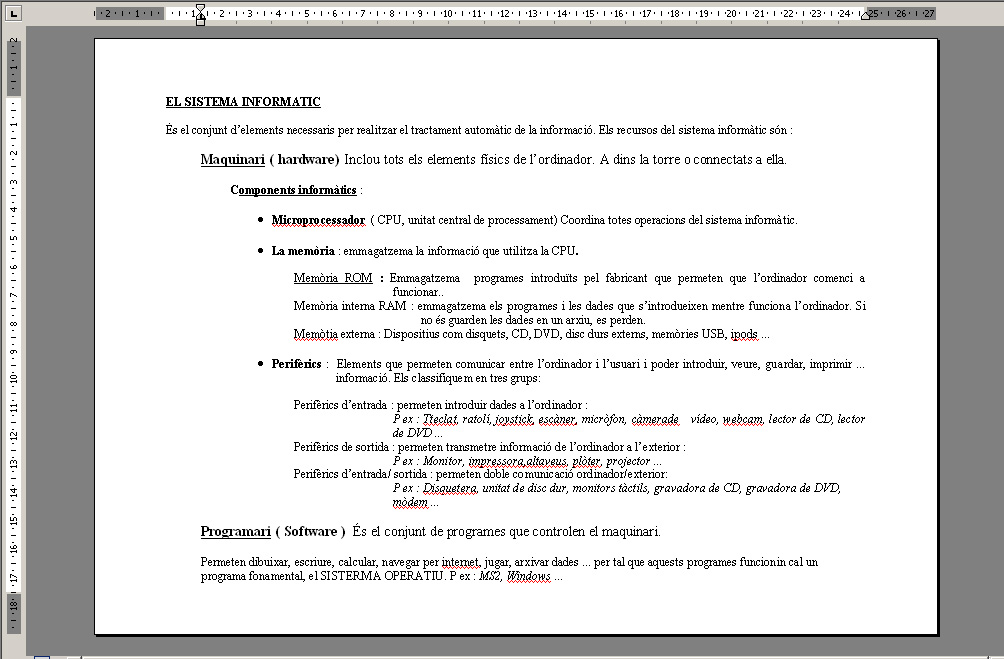Select the first line indent marker

tap(200, 8)
